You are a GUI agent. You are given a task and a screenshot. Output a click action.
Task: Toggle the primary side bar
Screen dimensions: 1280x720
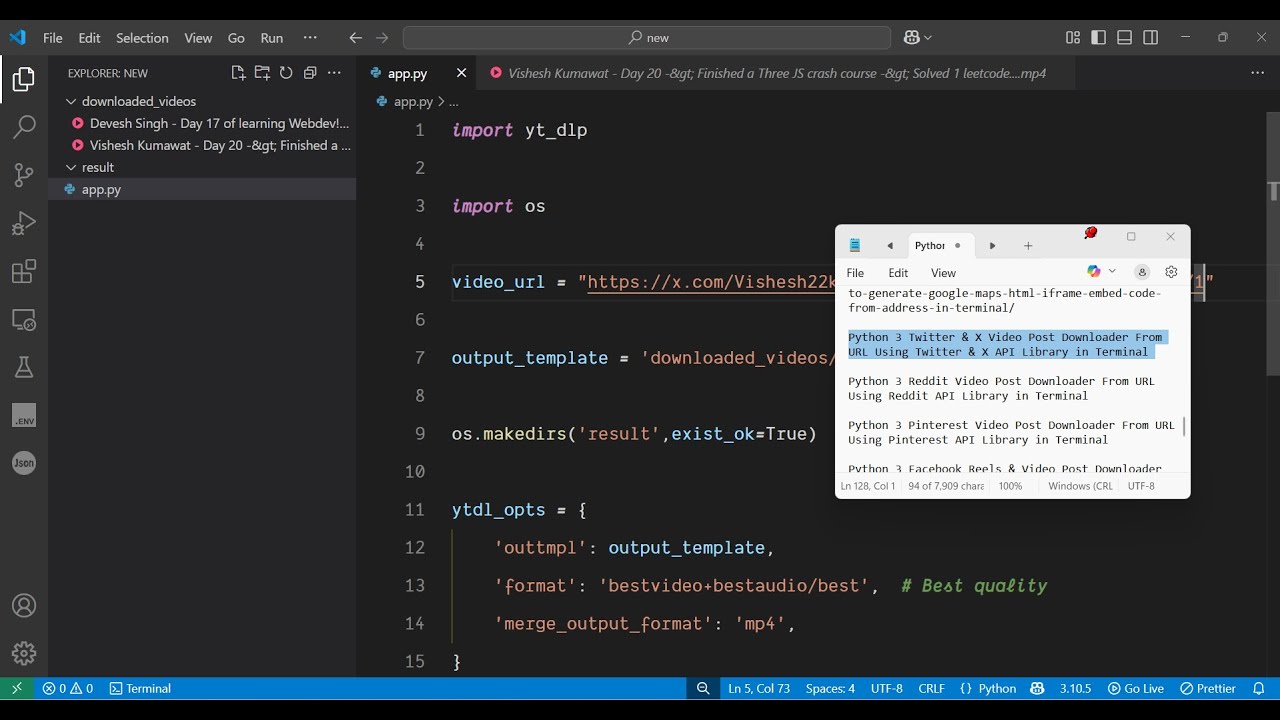(x=1099, y=38)
